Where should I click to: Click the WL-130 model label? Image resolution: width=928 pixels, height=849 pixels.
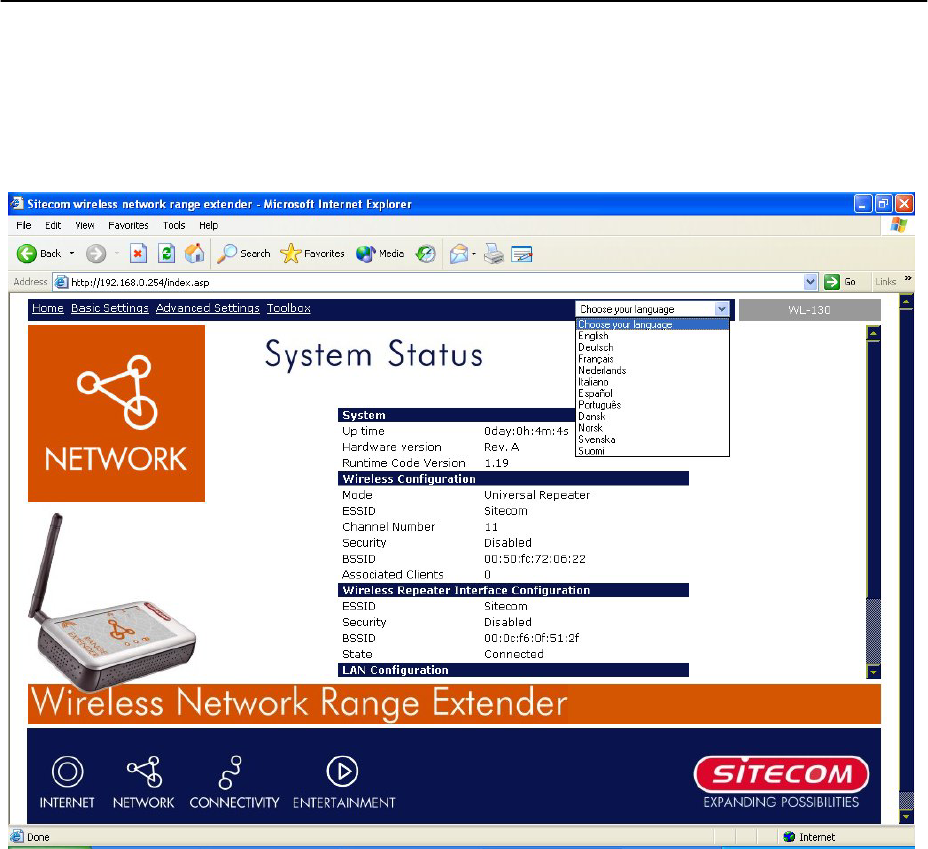coord(809,310)
